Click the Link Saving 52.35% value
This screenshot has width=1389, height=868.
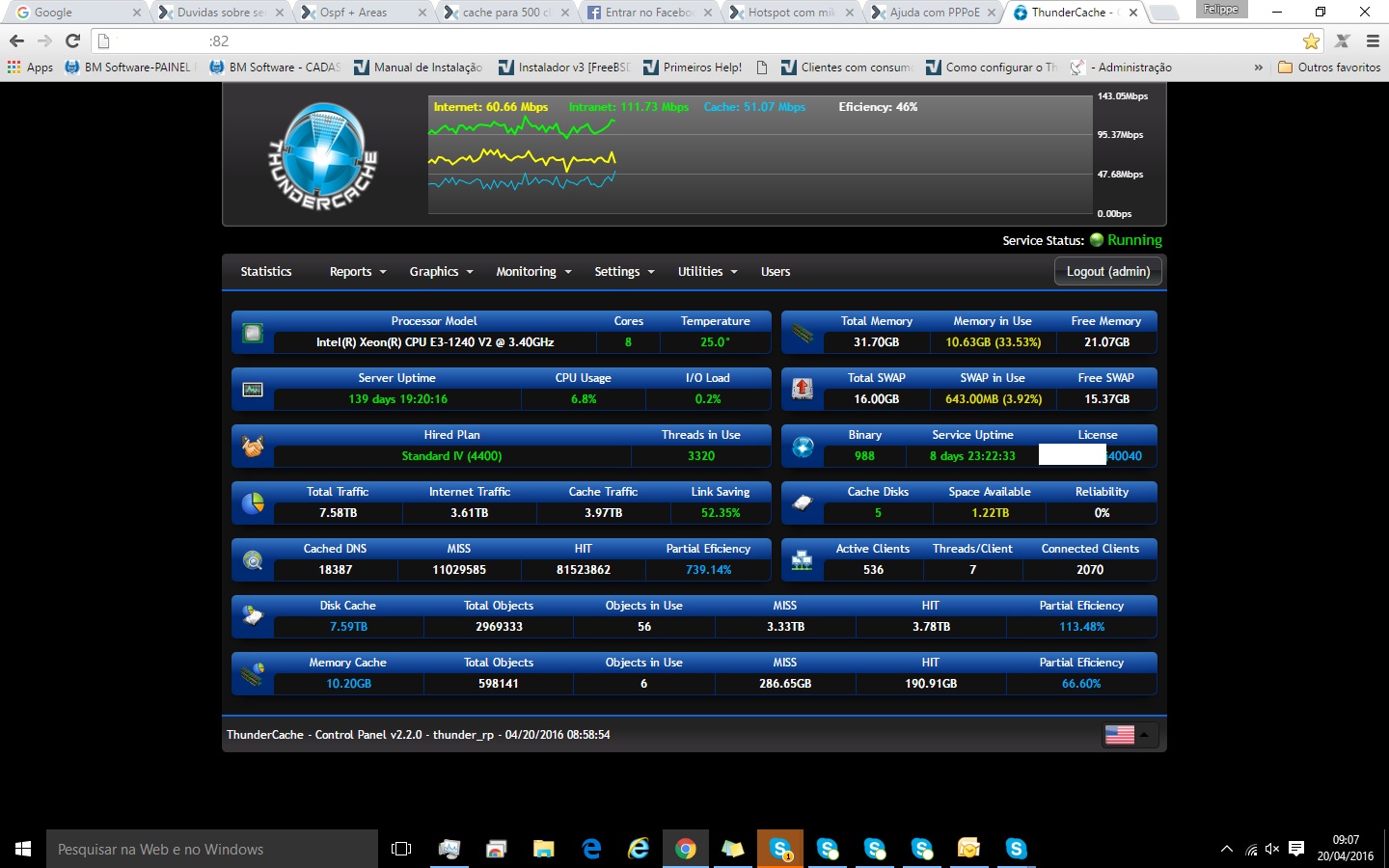[x=721, y=513]
